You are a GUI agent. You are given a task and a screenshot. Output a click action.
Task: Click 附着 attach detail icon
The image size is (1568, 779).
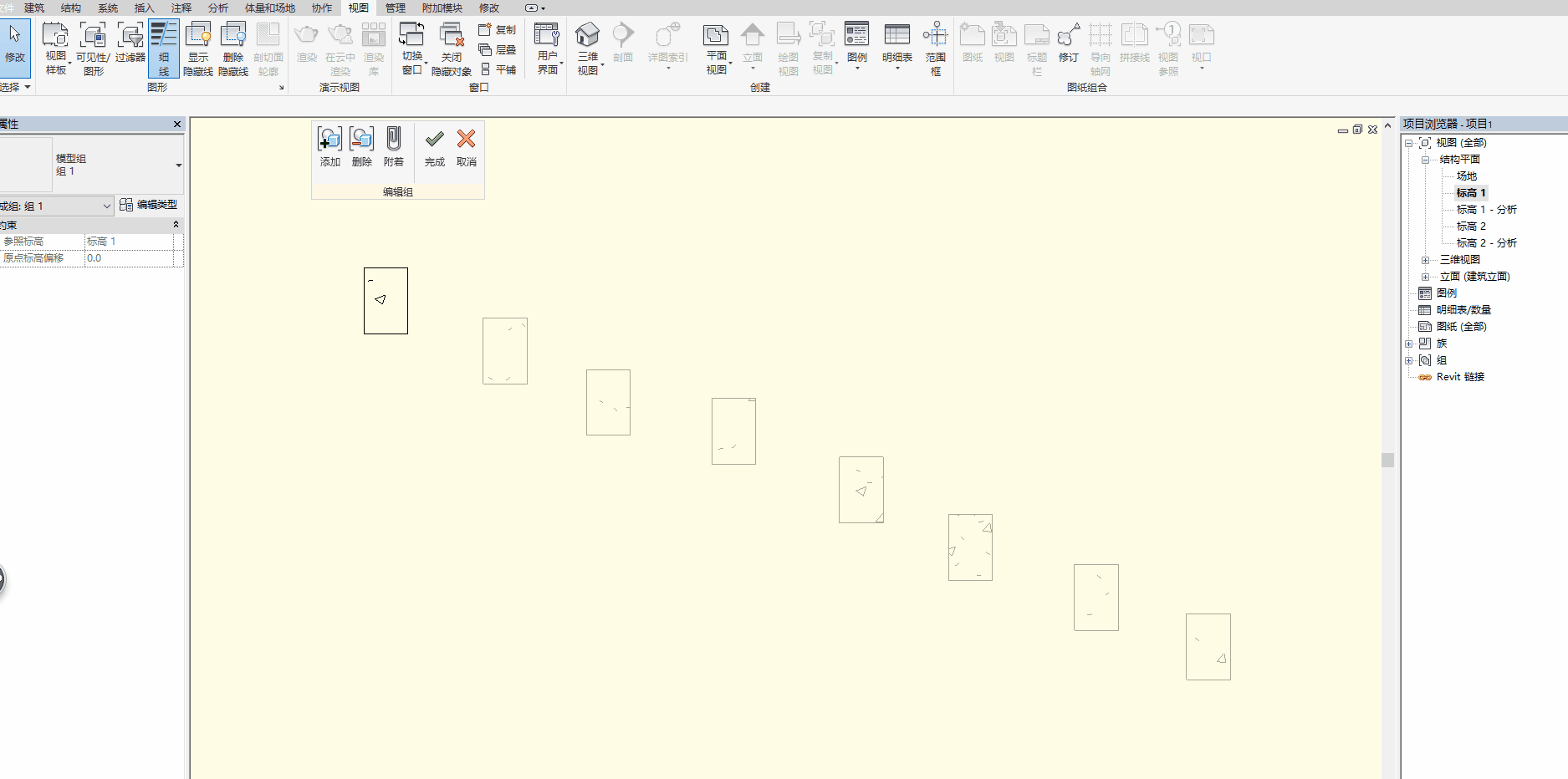point(393,146)
